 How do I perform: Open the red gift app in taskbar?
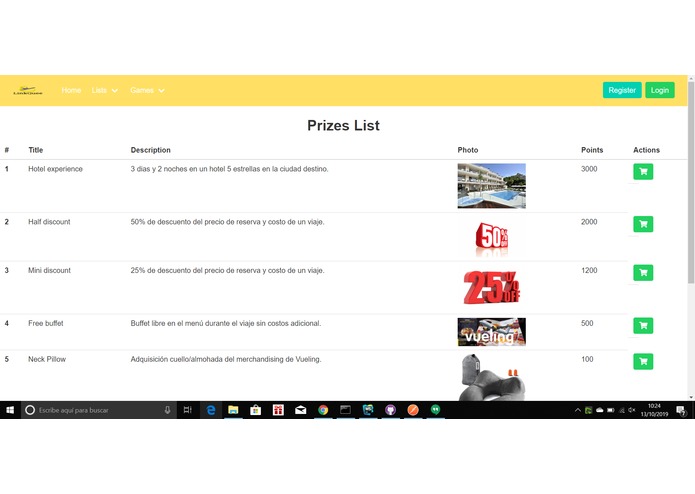[278, 410]
